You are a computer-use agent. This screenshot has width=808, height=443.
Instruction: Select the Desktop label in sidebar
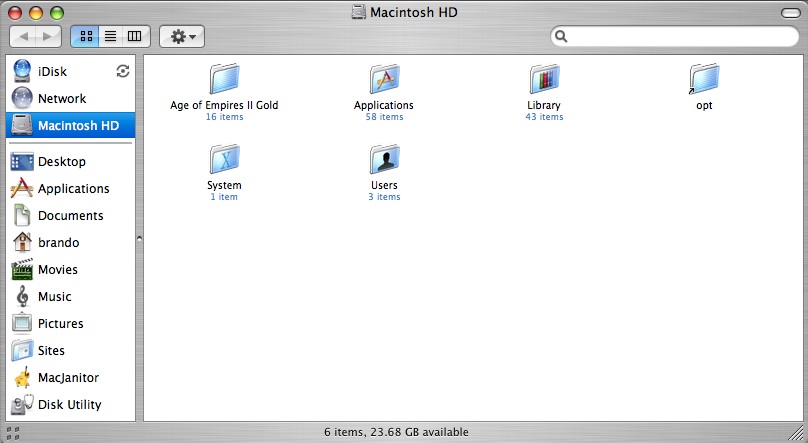[62, 162]
